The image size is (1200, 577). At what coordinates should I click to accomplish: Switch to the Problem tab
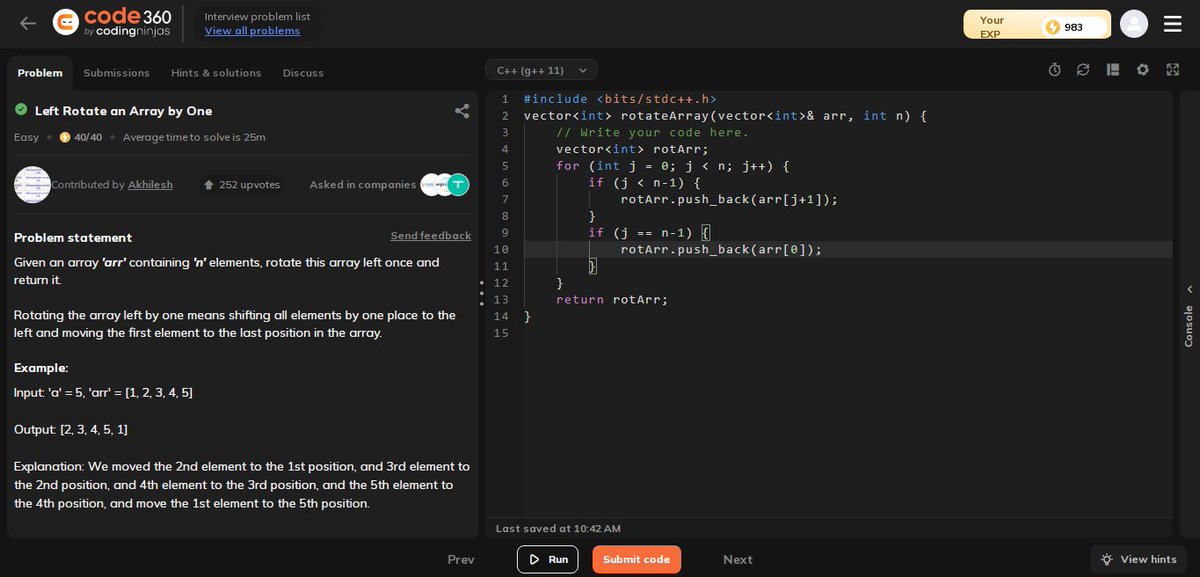point(40,73)
